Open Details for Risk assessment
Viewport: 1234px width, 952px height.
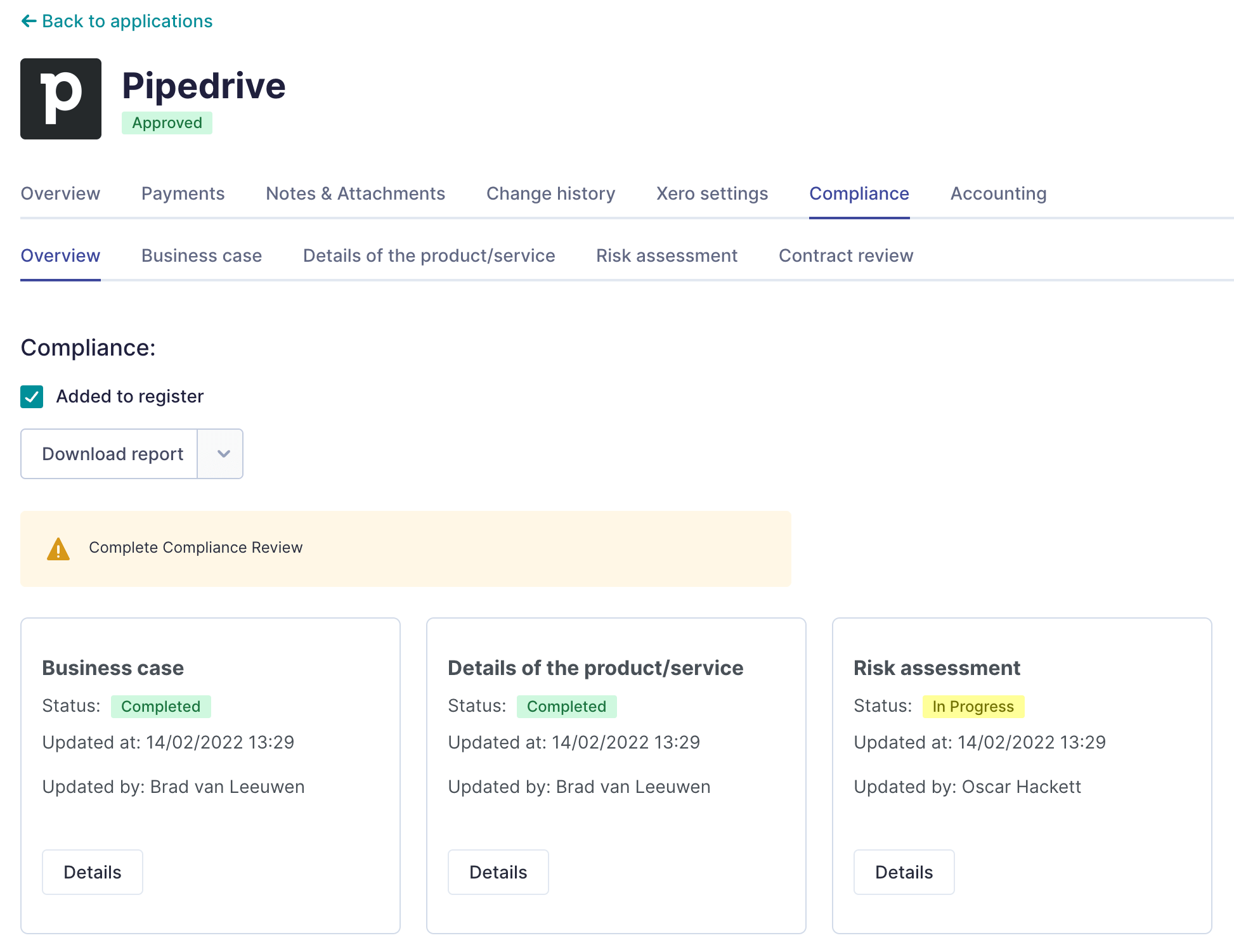tap(904, 872)
